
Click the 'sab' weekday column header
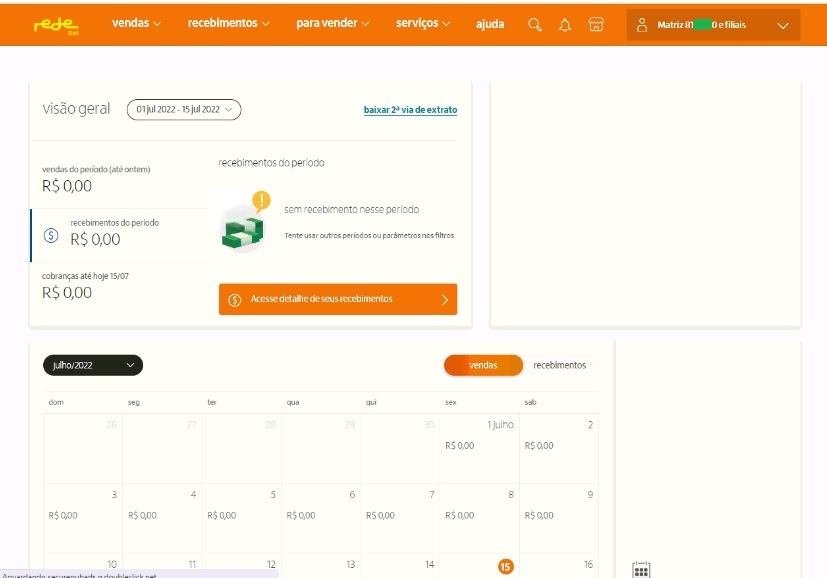pyautogui.click(x=530, y=402)
